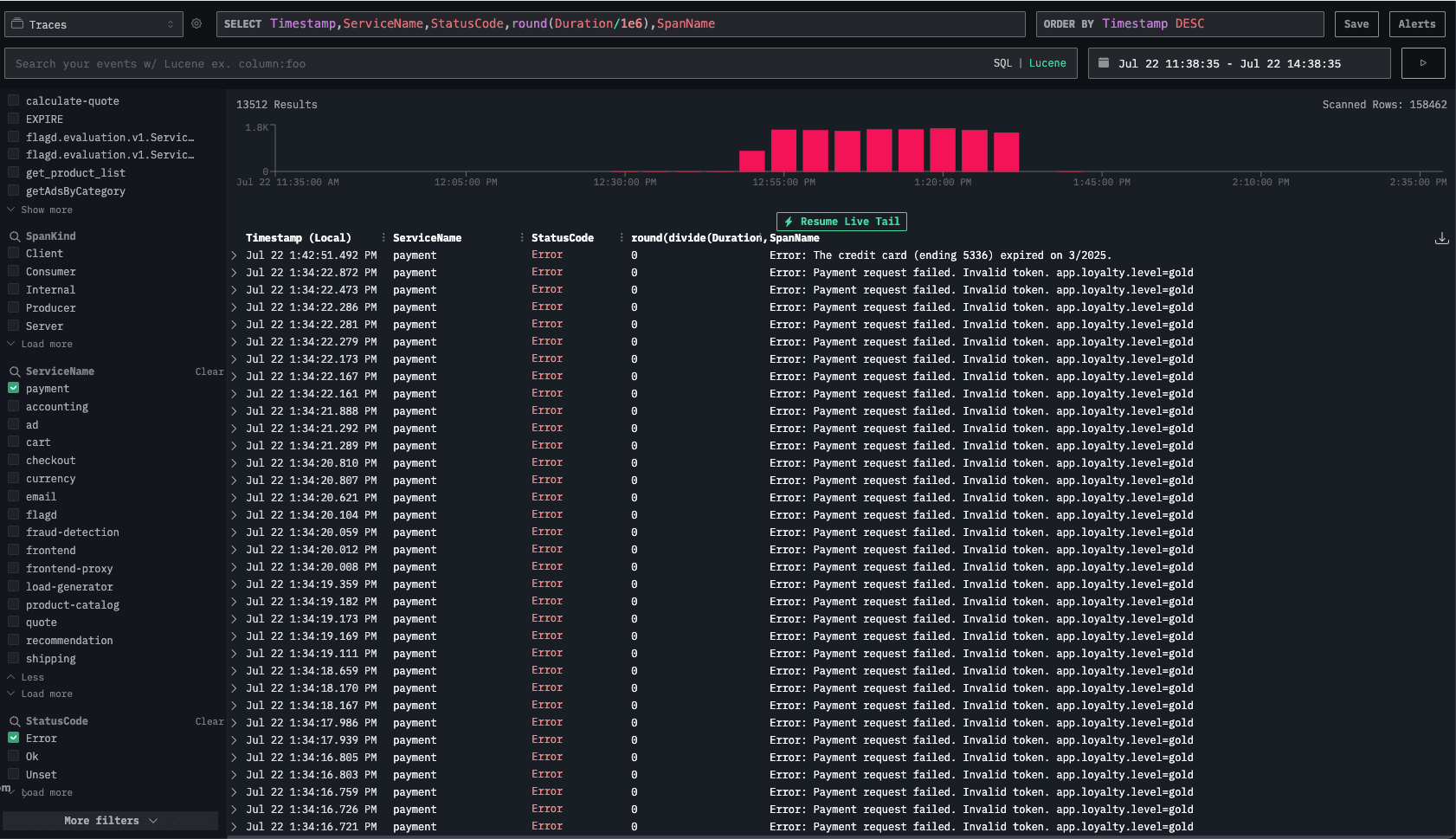Screen dimensions: 1456x839
Task: Tick the Ok status code checkbox
Action: click(14, 757)
